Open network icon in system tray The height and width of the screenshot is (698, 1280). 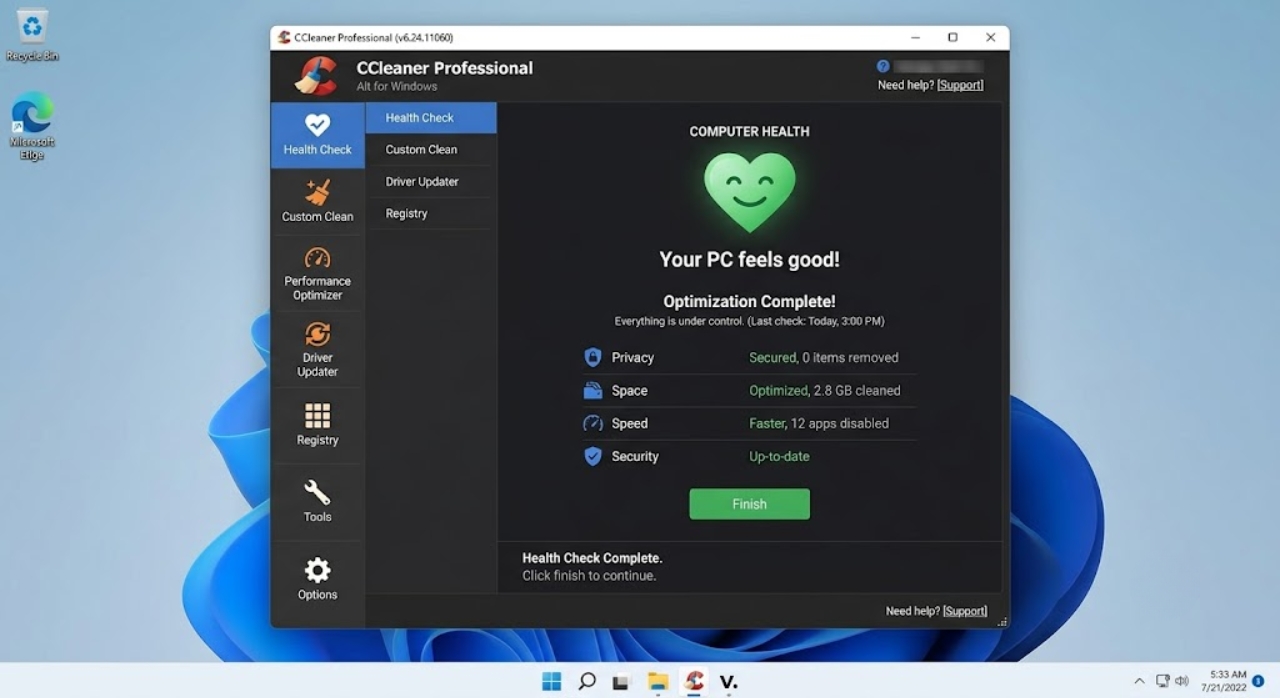coord(1163,681)
